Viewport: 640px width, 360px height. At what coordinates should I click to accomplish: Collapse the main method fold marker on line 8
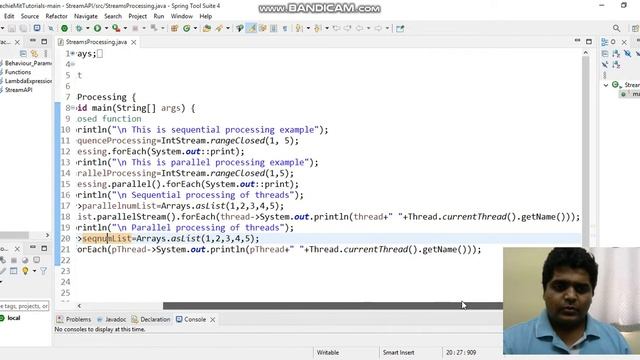click(73, 108)
